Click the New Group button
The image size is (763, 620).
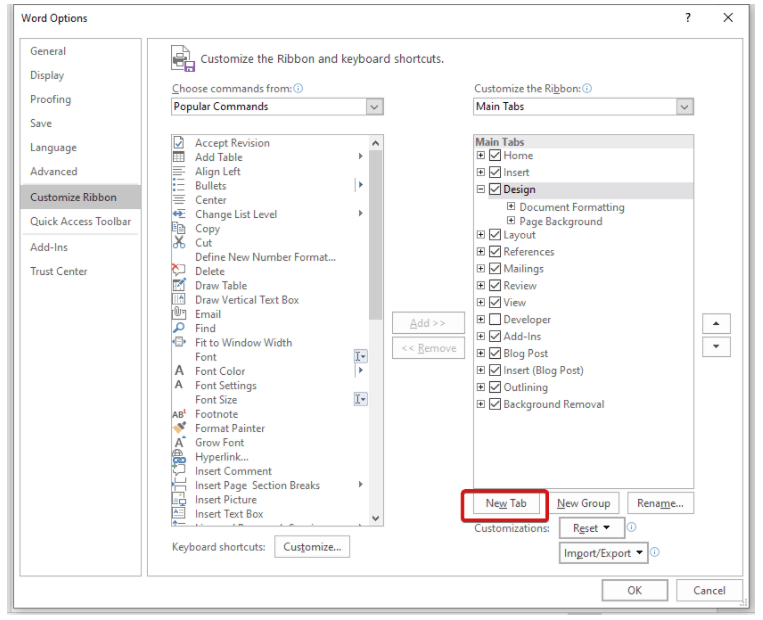point(583,504)
